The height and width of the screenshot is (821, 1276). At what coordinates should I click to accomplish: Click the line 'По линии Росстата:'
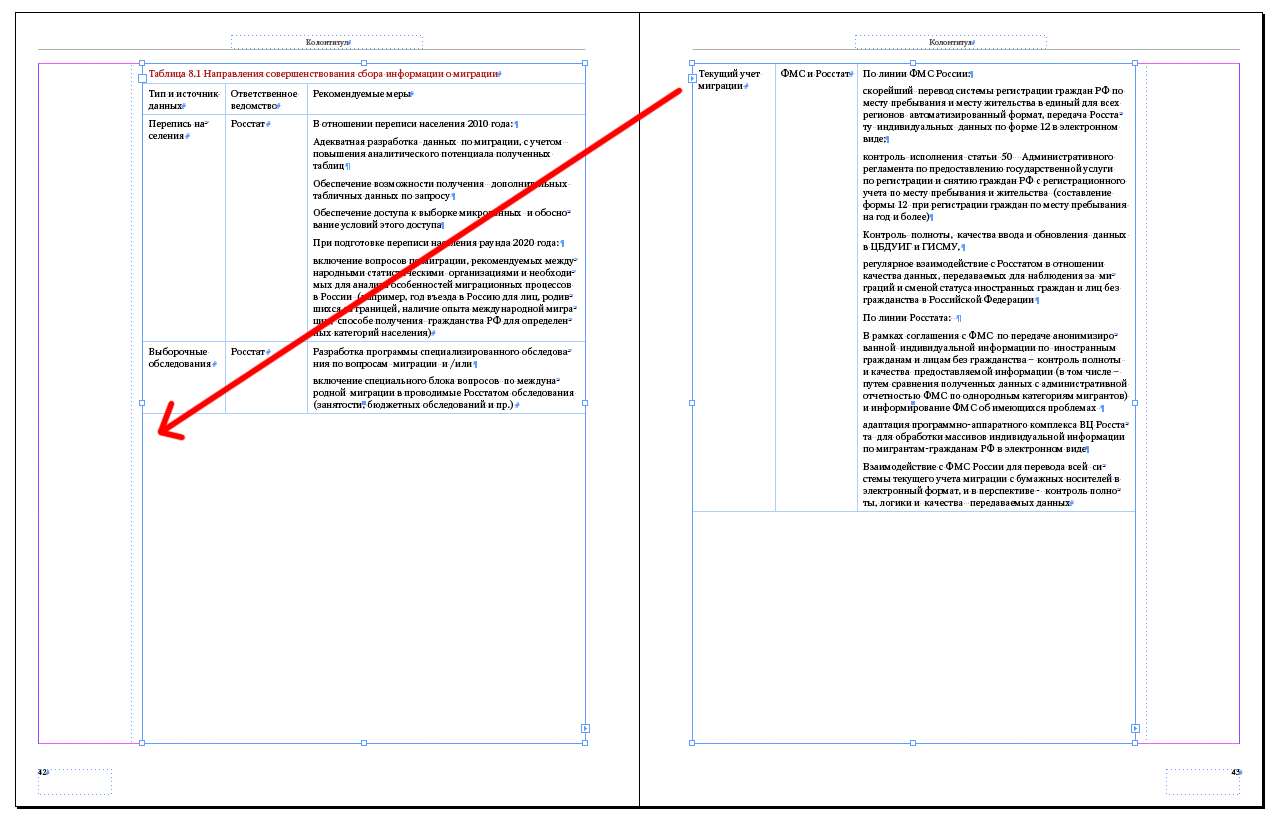911,318
